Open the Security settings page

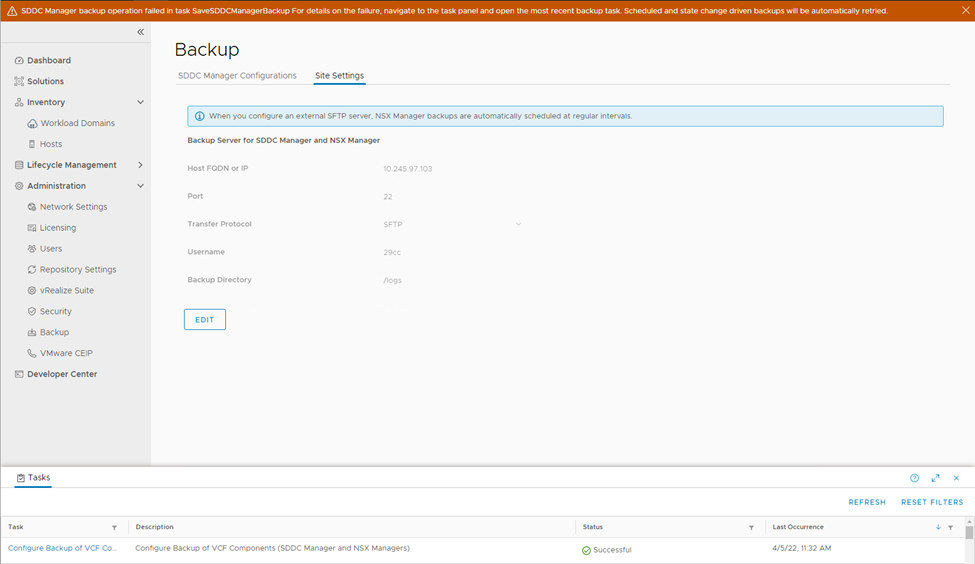coord(55,312)
